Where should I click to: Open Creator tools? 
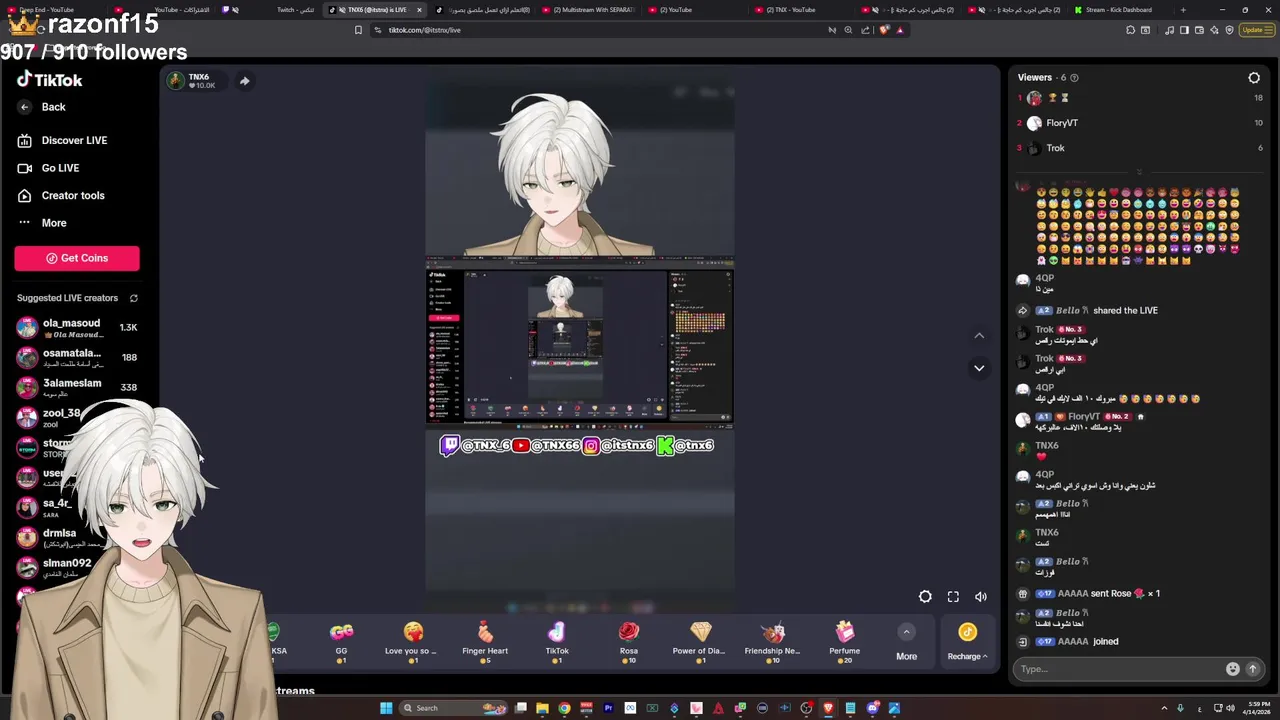click(x=62, y=196)
